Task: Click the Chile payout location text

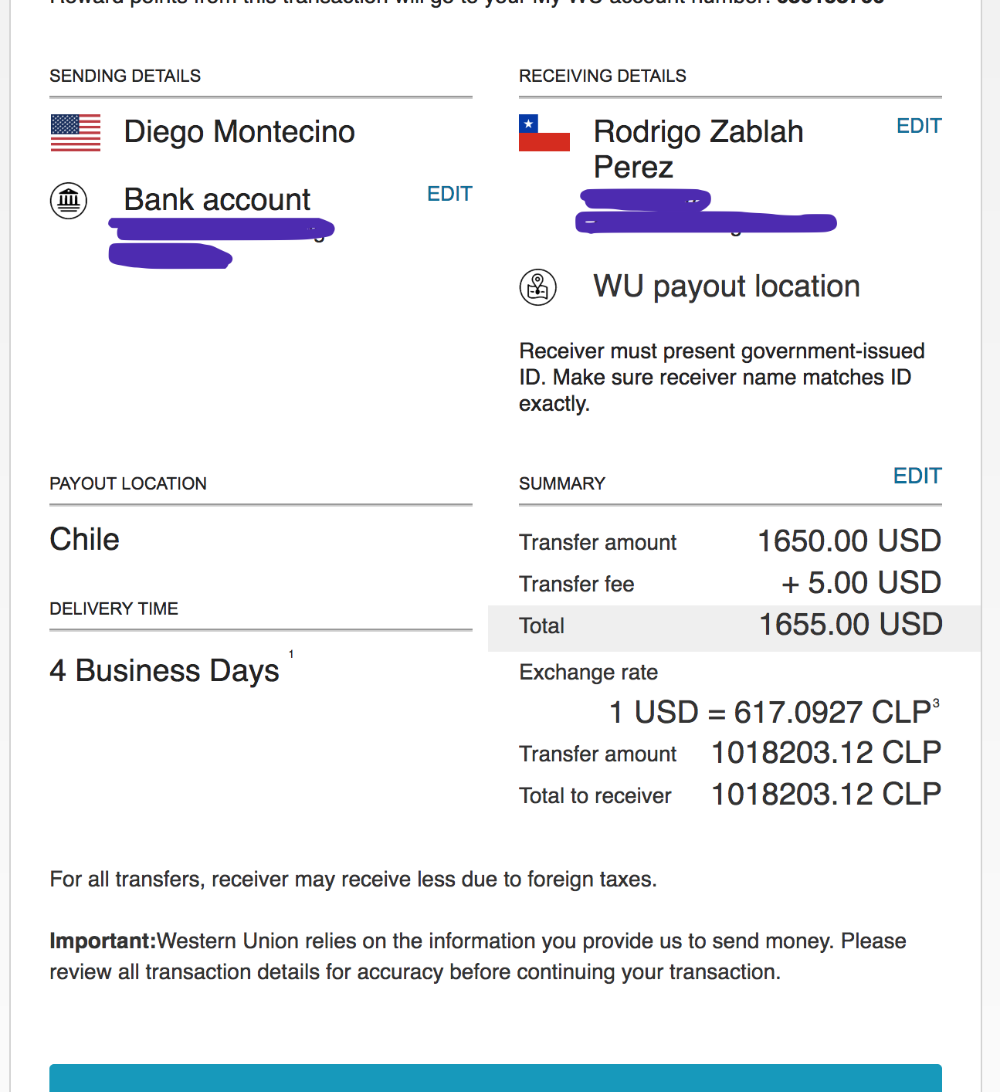Action: tap(84, 539)
